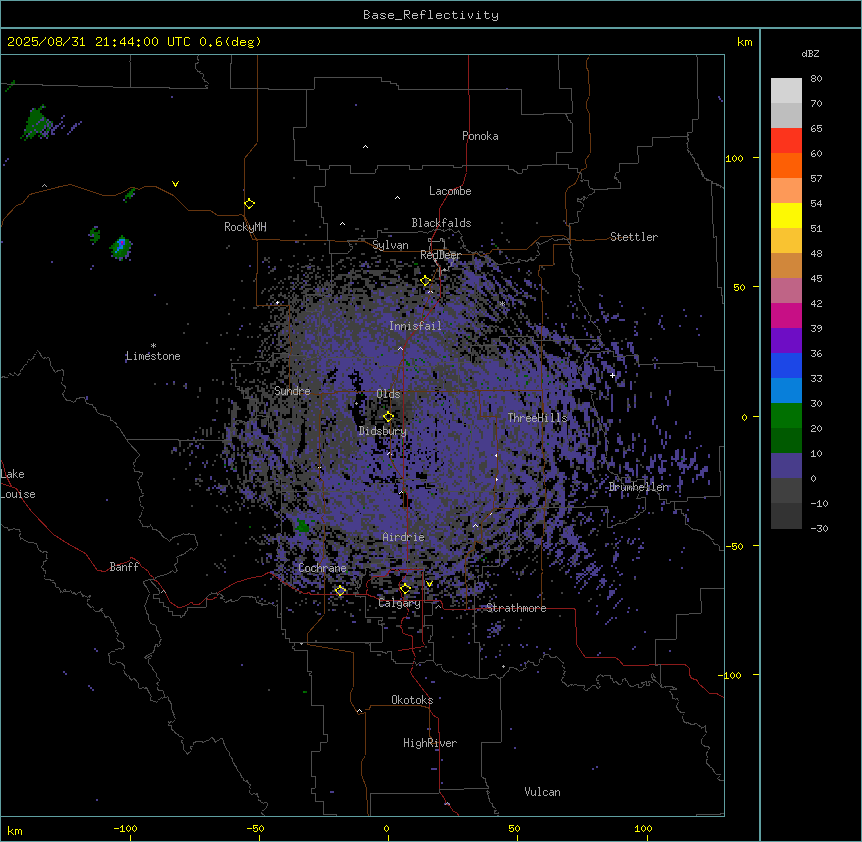The width and height of the screenshot is (862, 842).
Task: Click the white asterisk above Limestone
Action: pos(153,346)
